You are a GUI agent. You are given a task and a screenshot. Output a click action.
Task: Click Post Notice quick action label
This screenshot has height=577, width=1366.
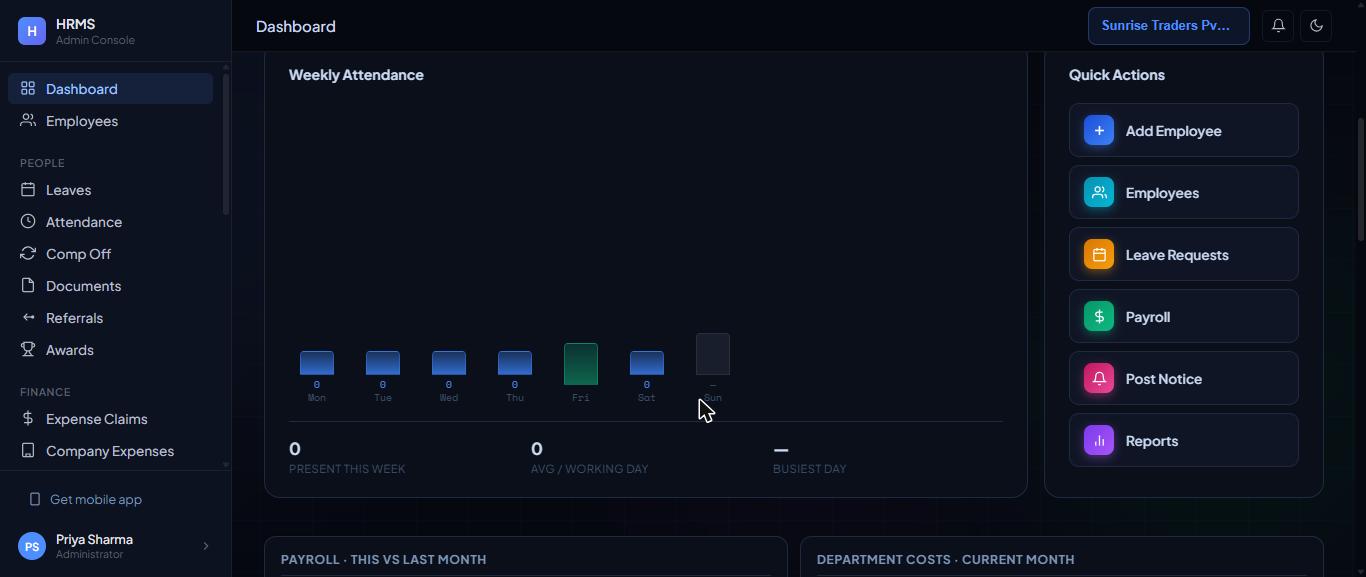click(1164, 379)
